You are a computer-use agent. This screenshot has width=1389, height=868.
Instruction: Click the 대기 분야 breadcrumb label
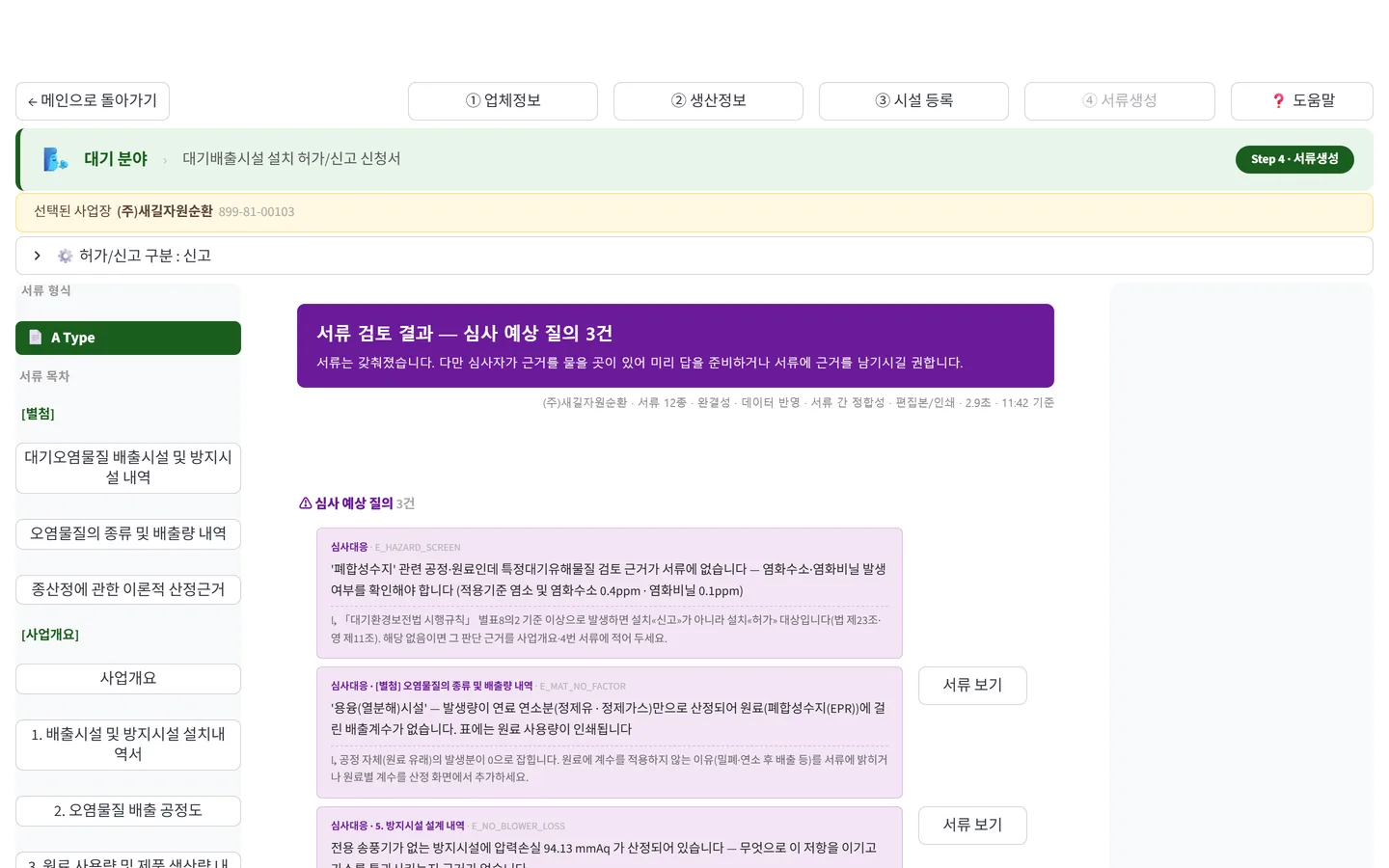pos(116,159)
